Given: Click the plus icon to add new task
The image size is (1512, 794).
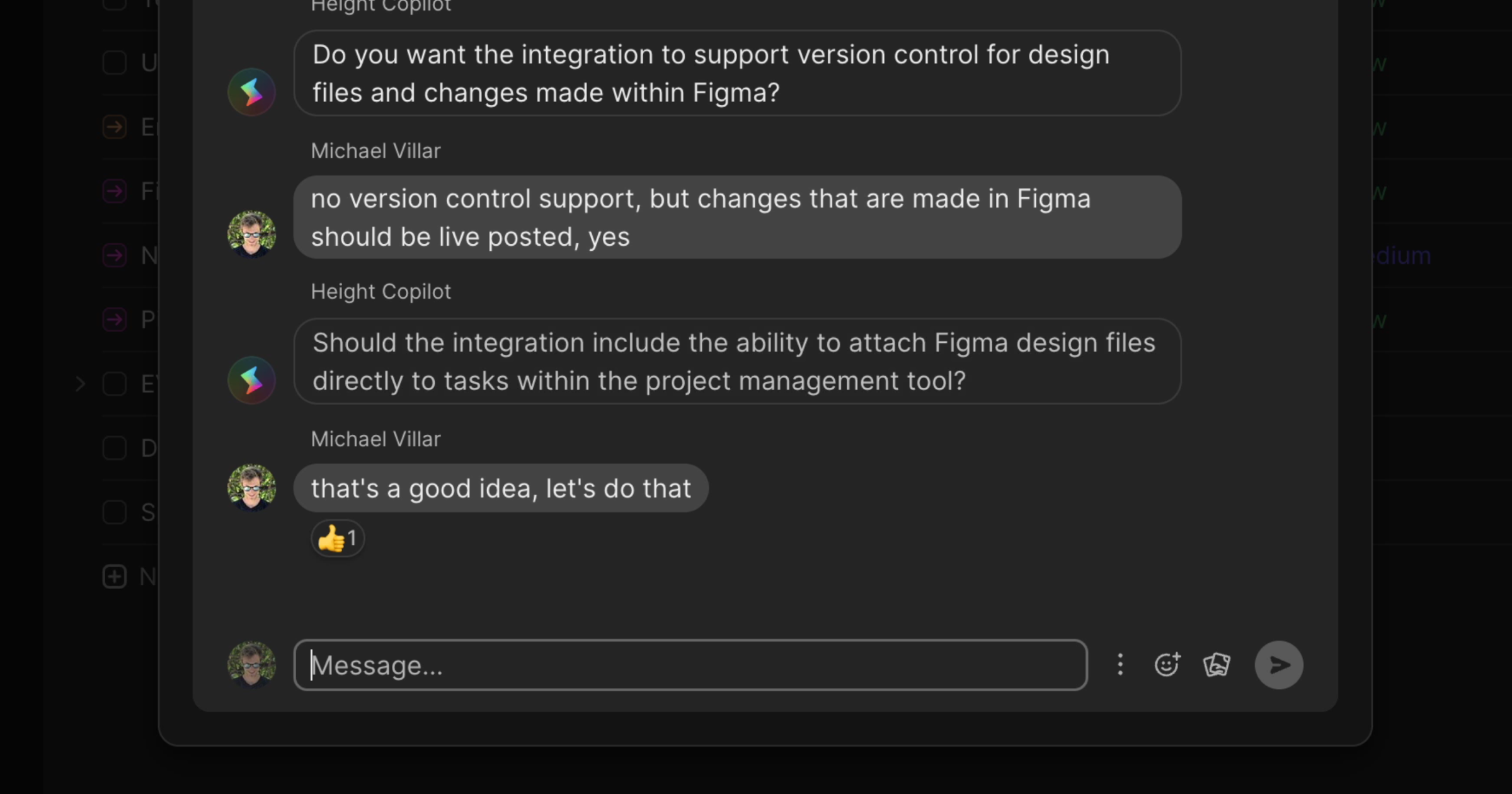Looking at the screenshot, I should [115, 577].
